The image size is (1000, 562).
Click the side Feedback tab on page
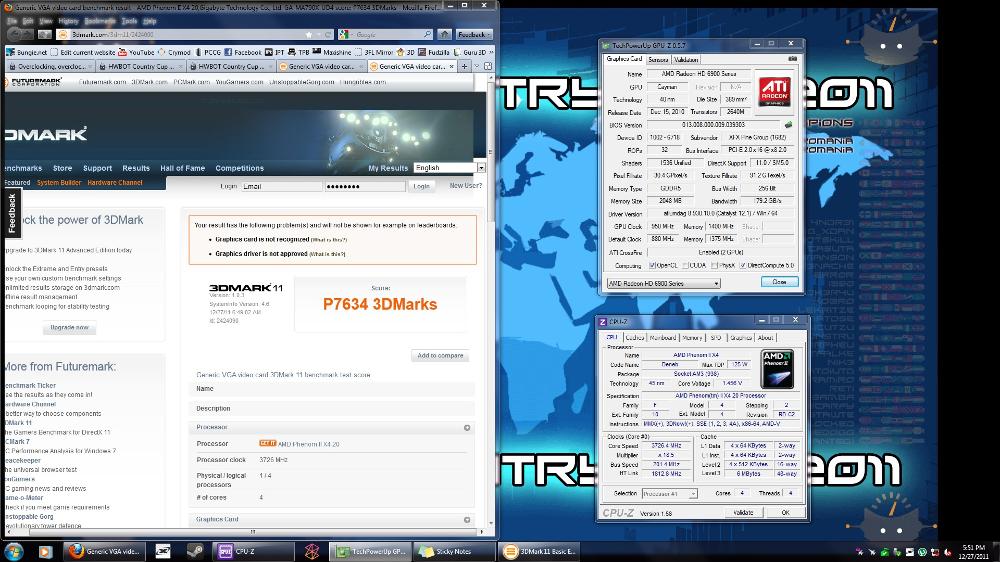point(12,213)
